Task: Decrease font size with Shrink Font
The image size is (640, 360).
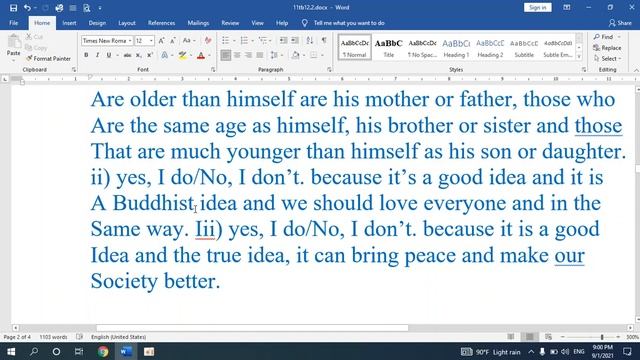Action: [173, 41]
